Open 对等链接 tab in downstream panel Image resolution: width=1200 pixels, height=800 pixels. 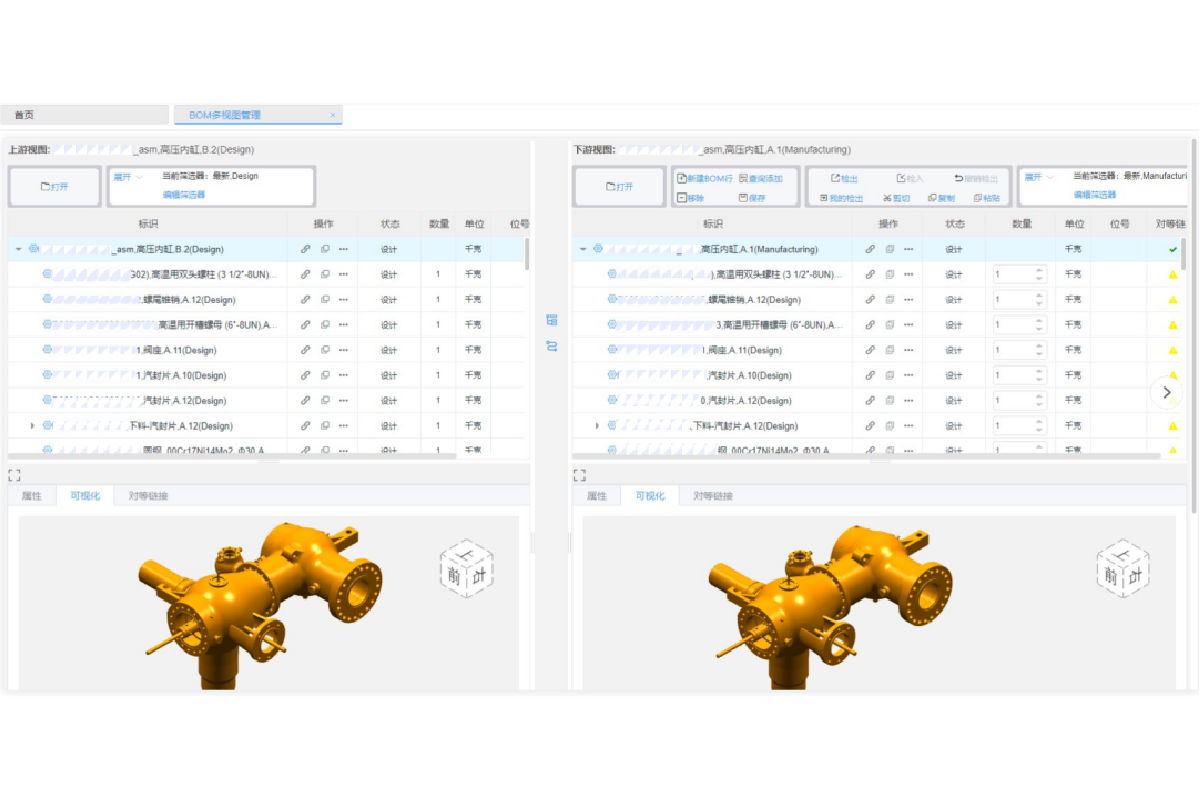pos(713,496)
